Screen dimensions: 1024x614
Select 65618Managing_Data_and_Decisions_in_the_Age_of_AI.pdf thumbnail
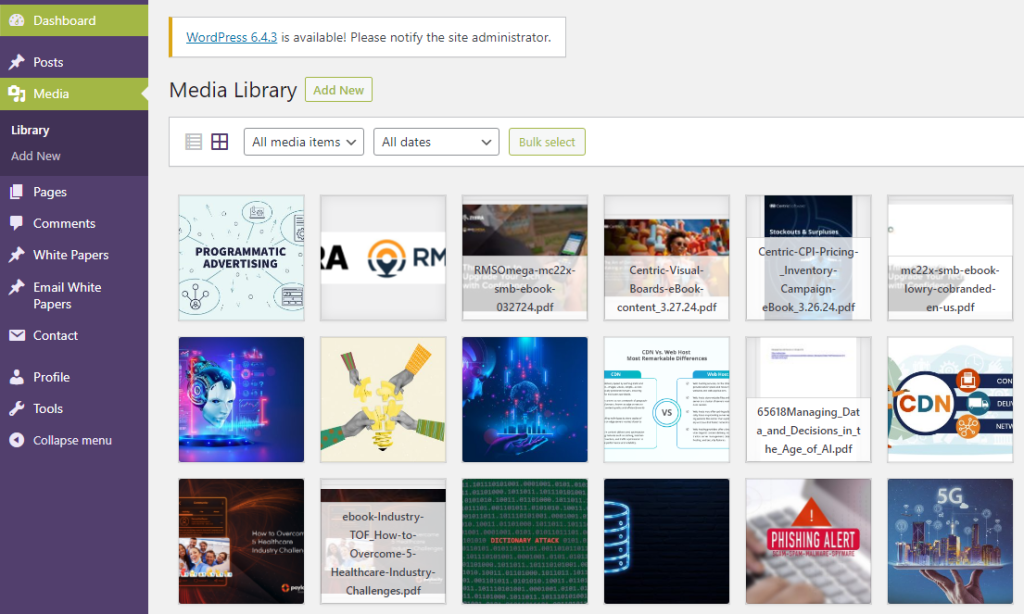pyautogui.click(x=808, y=400)
